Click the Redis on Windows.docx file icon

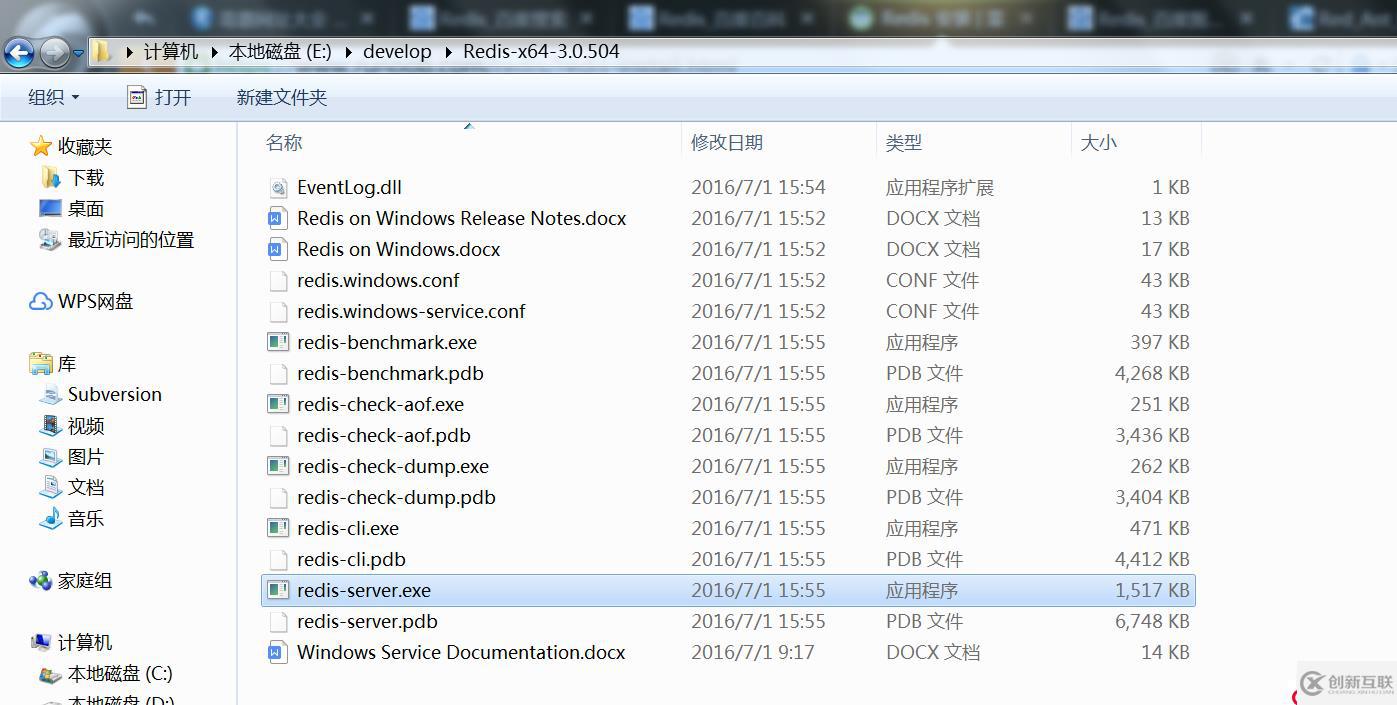coord(278,249)
